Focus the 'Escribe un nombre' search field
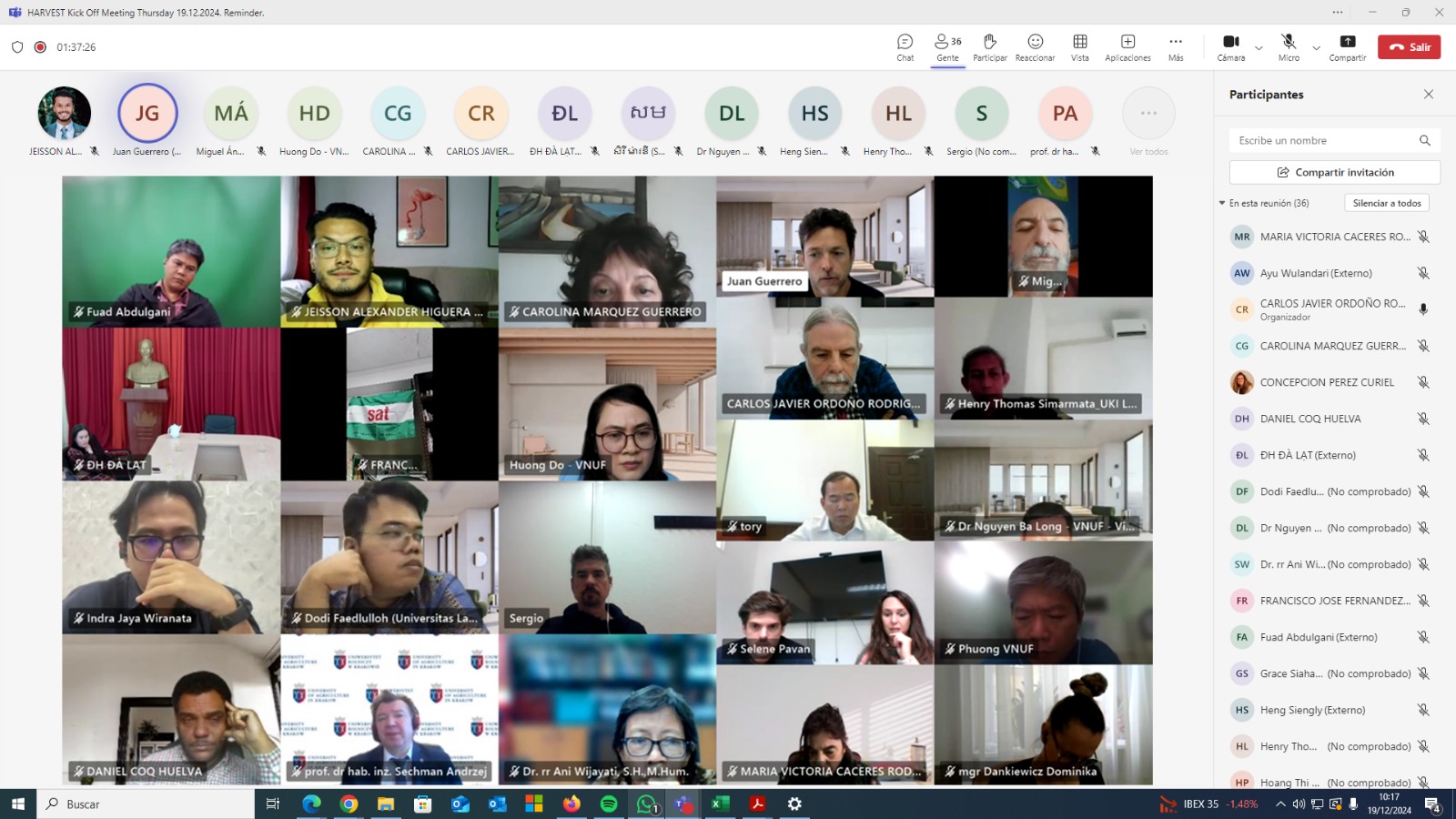Viewport: 1456px width, 819px height. point(1335,140)
